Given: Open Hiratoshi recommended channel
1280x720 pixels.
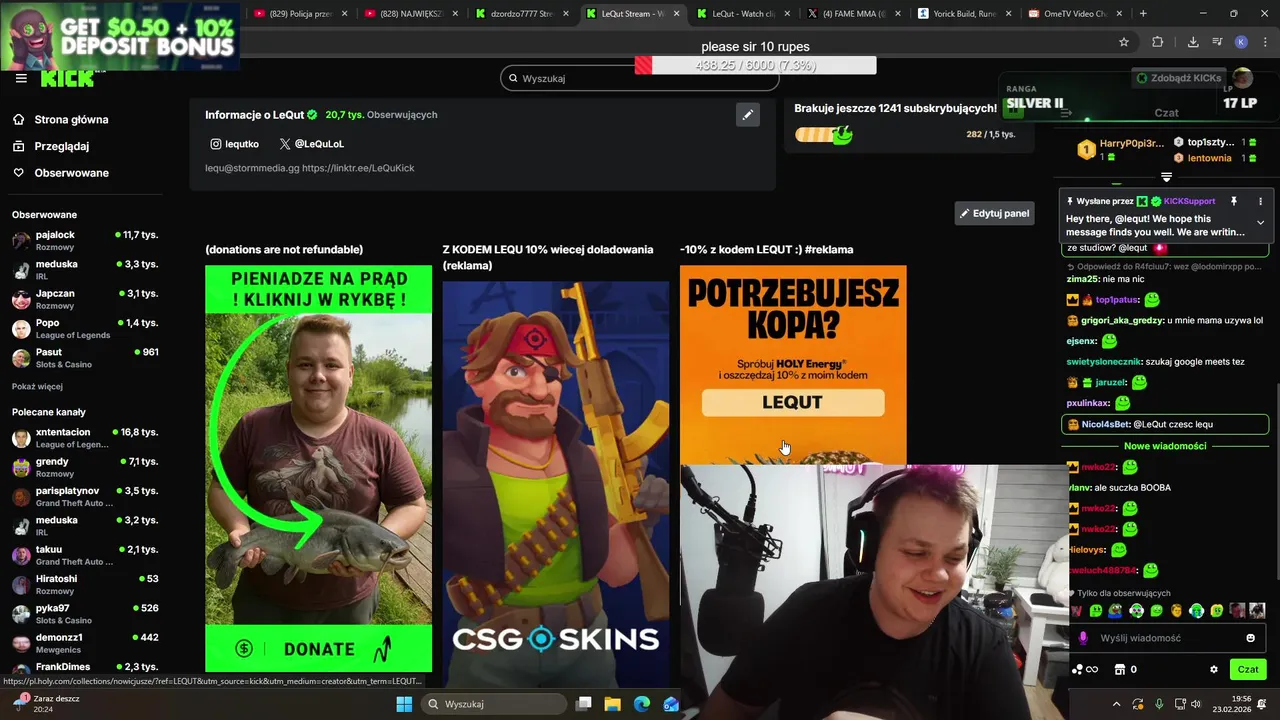Looking at the screenshot, I should [x=85, y=584].
